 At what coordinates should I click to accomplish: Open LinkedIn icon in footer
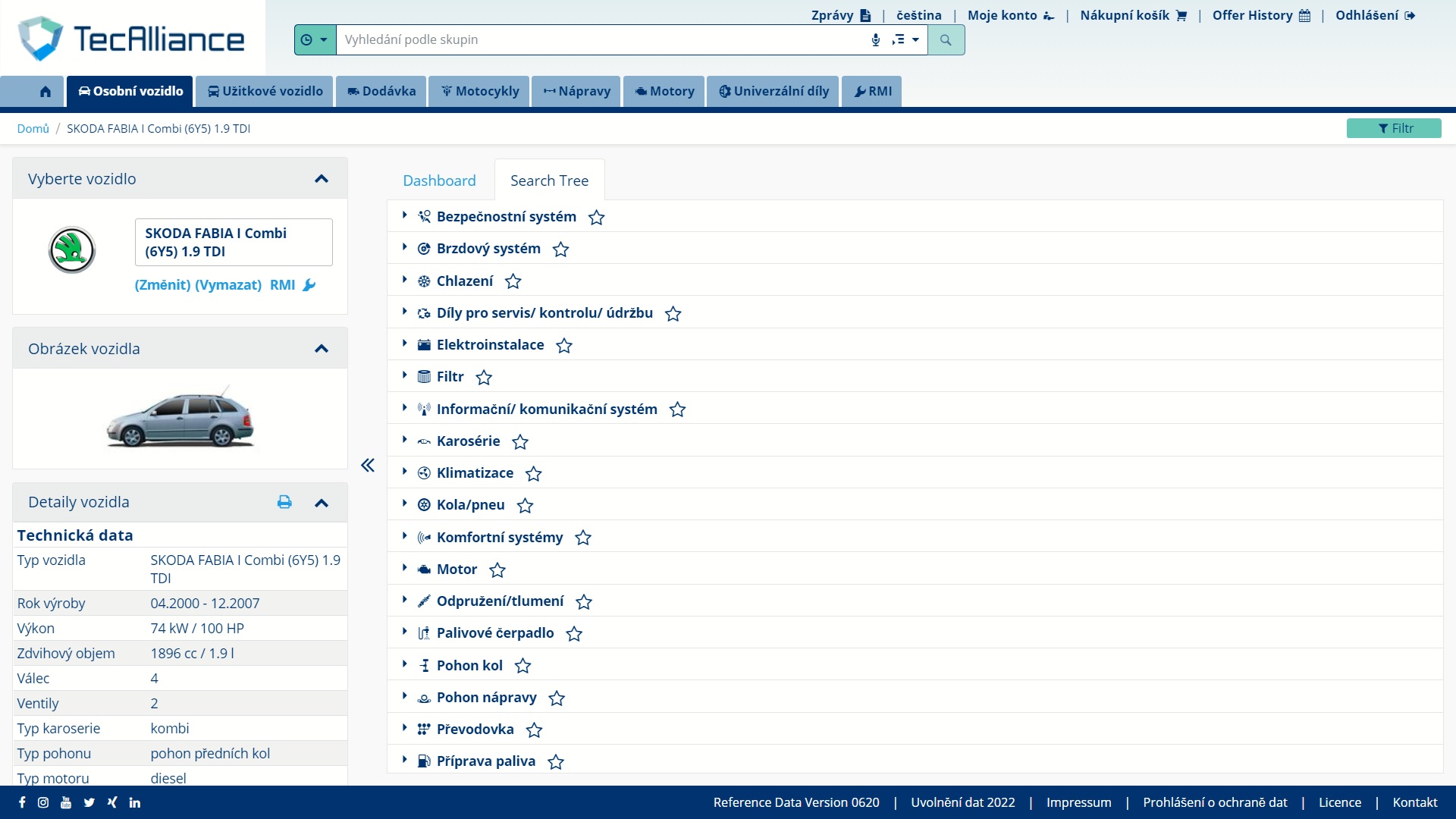click(x=135, y=802)
